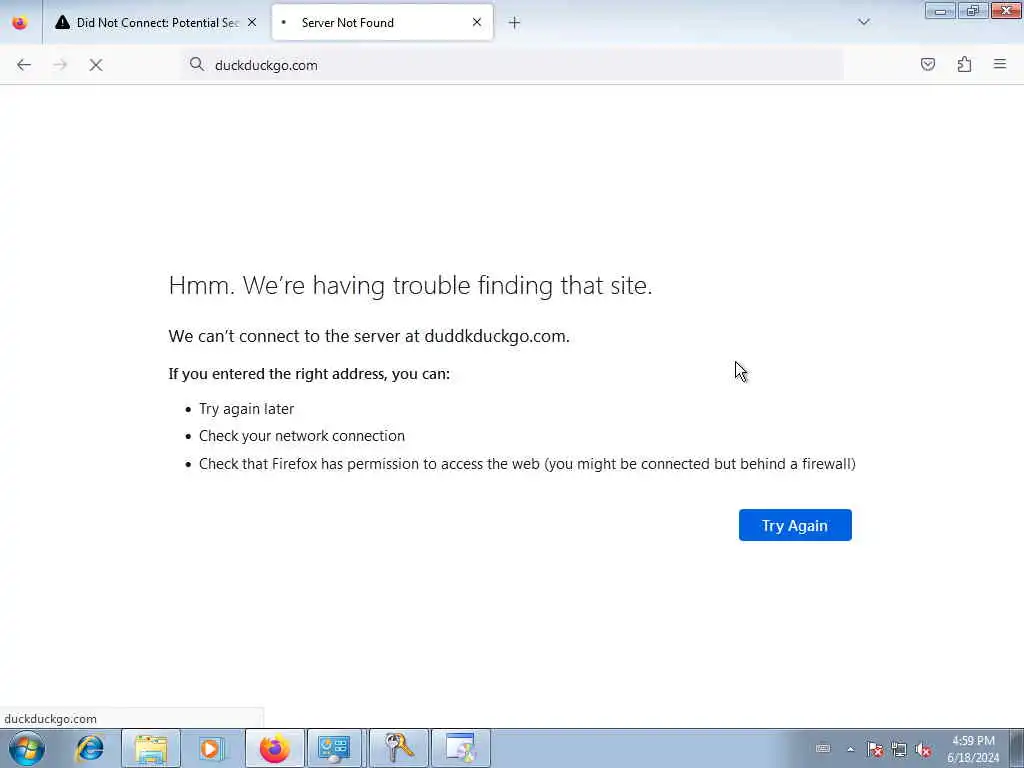This screenshot has height=768, width=1024.
Task: Stop loading the page
Action: click(x=96, y=65)
